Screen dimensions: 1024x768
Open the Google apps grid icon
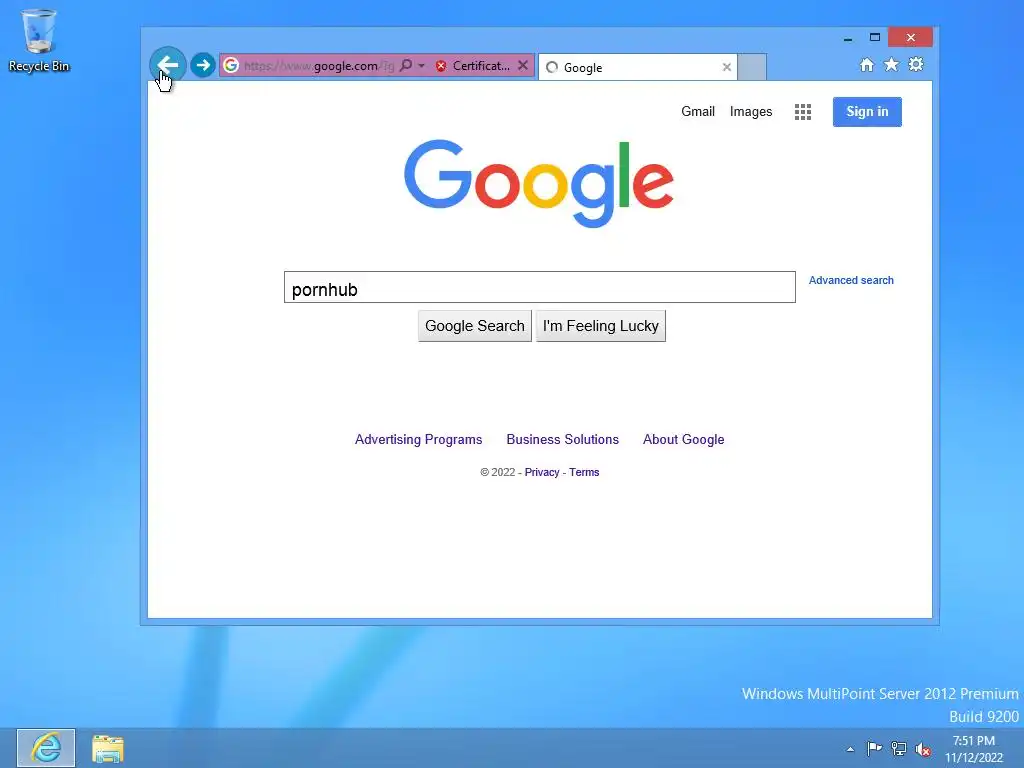(803, 112)
